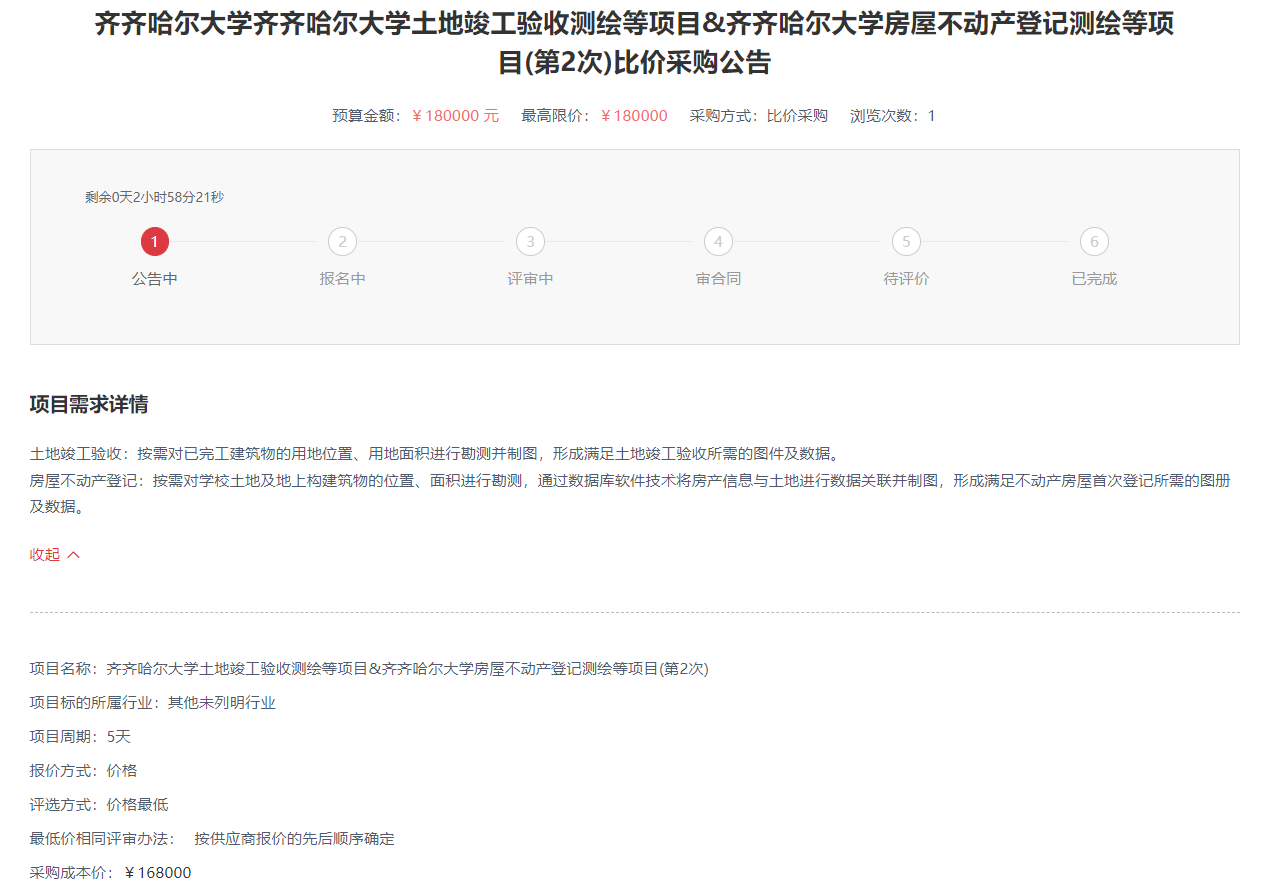Click step 4 circle for 审合同
The image size is (1280, 890).
[718, 242]
